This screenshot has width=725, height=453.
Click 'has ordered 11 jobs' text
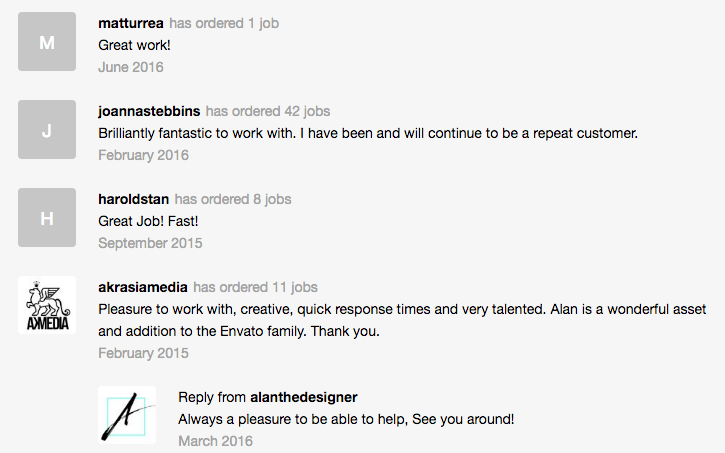tap(255, 287)
